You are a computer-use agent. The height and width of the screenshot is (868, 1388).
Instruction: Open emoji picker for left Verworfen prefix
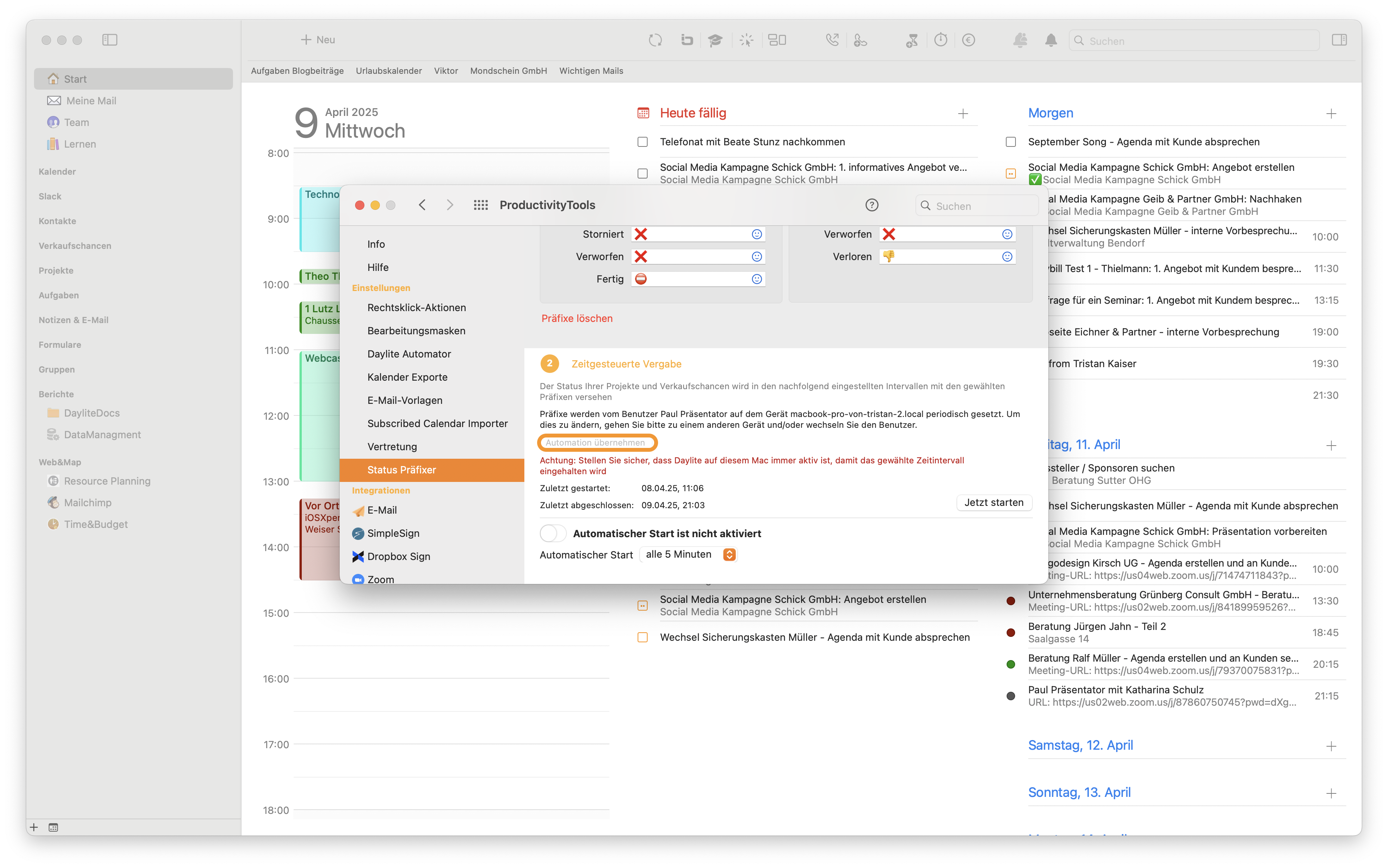click(x=757, y=257)
